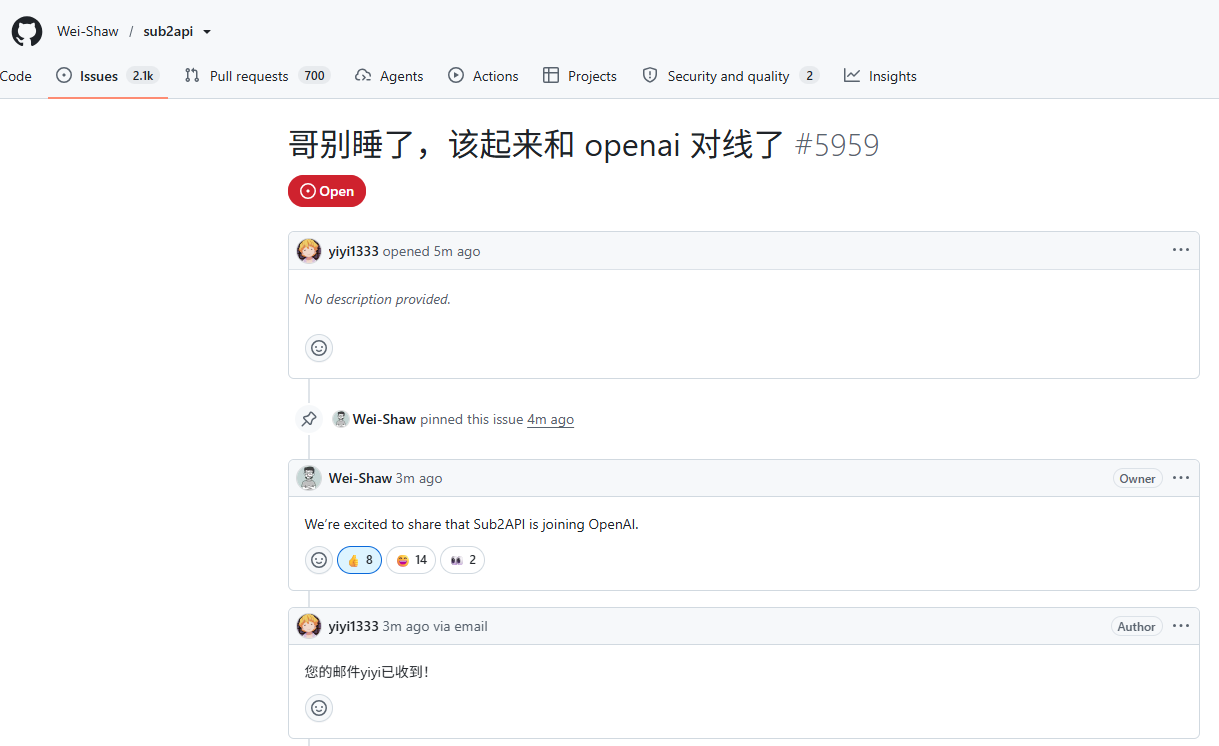Click the Owner badge
Screen dimensions: 1219x746
click(1137, 478)
